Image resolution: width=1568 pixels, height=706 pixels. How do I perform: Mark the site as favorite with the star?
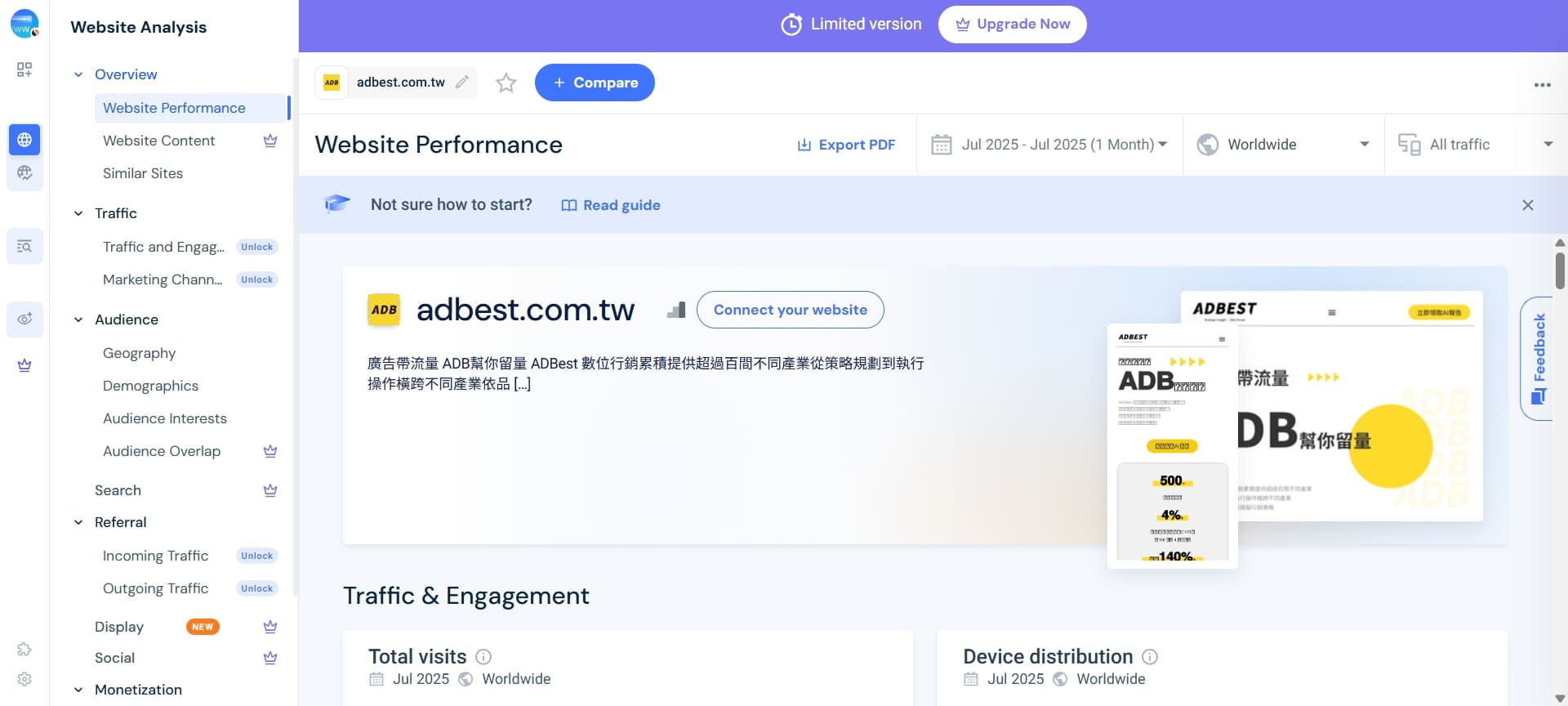coord(506,83)
